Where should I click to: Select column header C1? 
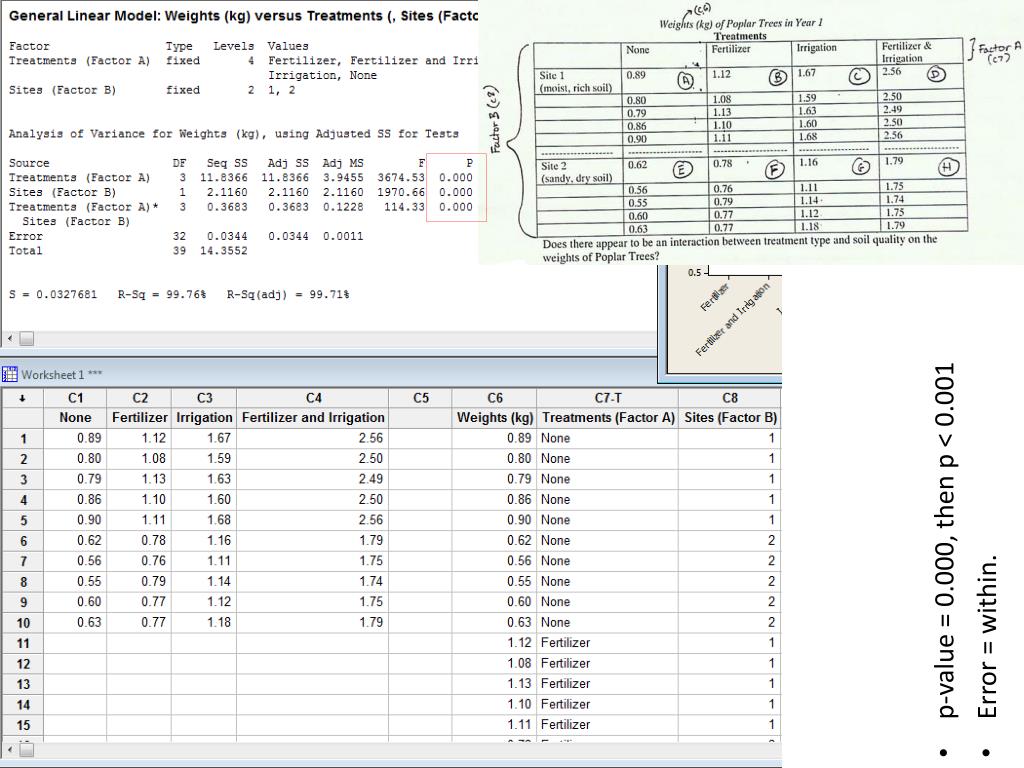[x=75, y=398]
